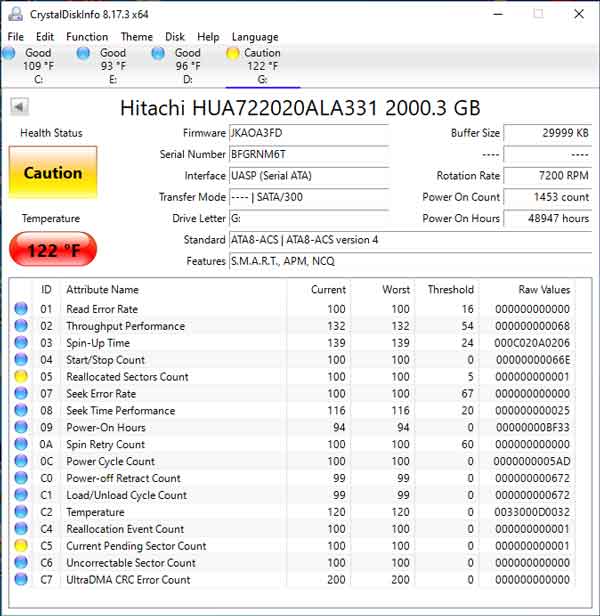Click the blue status icon for drive E:

tap(83, 53)
